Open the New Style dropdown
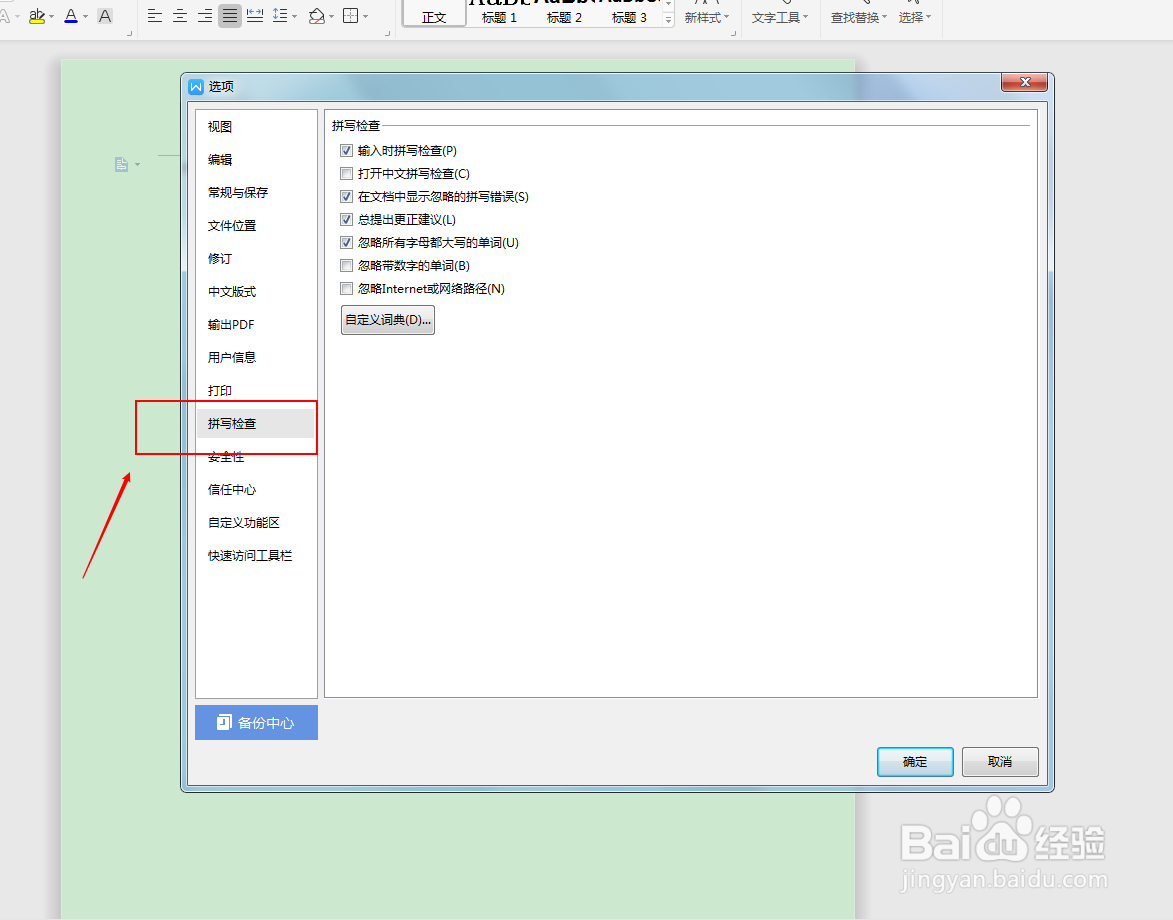 (x=707, y=18)
